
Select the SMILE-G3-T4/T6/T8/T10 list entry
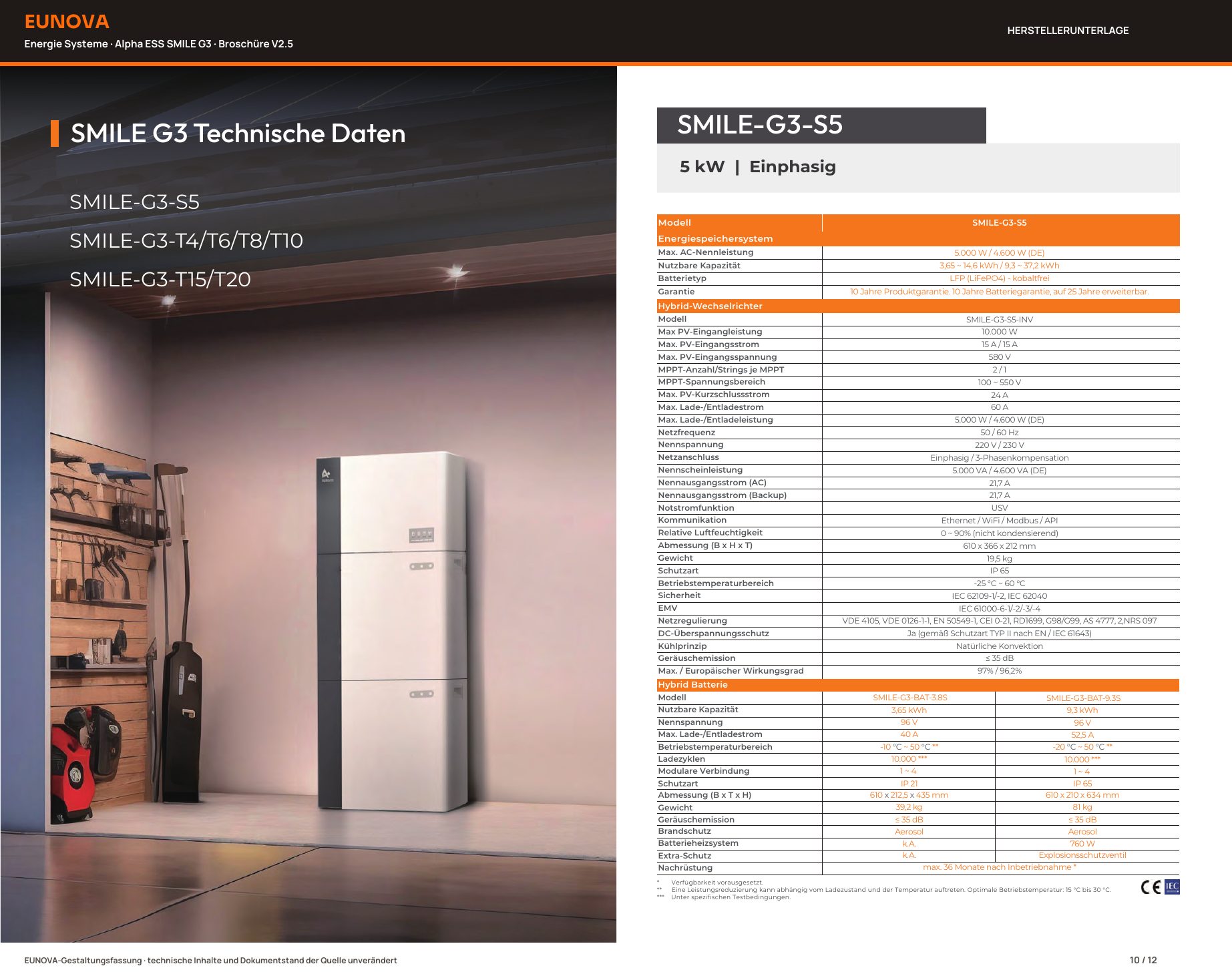click(186, 240)
